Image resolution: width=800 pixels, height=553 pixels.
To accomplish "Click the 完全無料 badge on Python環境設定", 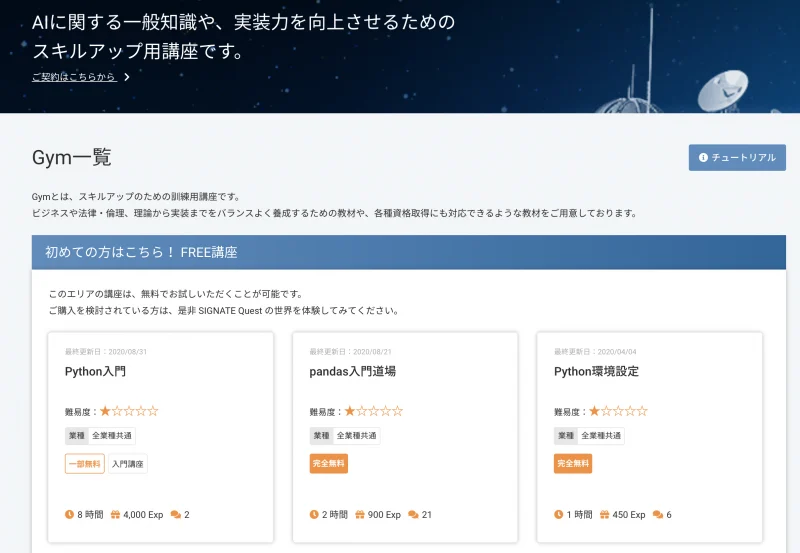I will [x=573, y=464].
